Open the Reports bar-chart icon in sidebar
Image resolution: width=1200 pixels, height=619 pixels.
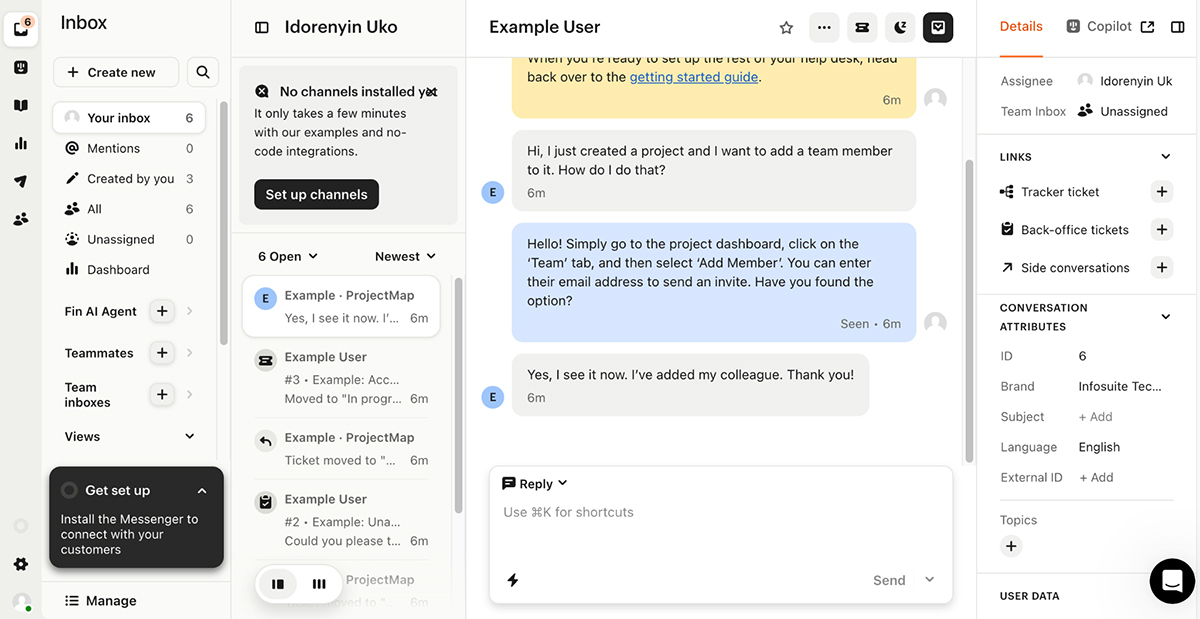pyautogui.click(x=22, y=143)
